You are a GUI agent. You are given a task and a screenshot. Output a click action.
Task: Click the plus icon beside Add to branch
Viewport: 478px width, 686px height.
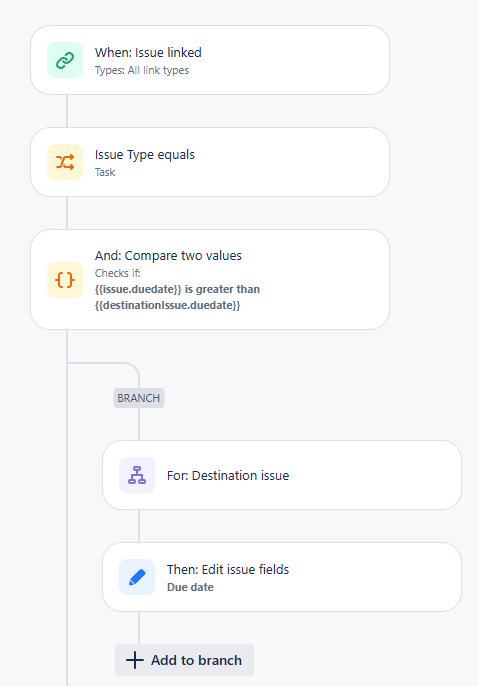tap(135, 660)
